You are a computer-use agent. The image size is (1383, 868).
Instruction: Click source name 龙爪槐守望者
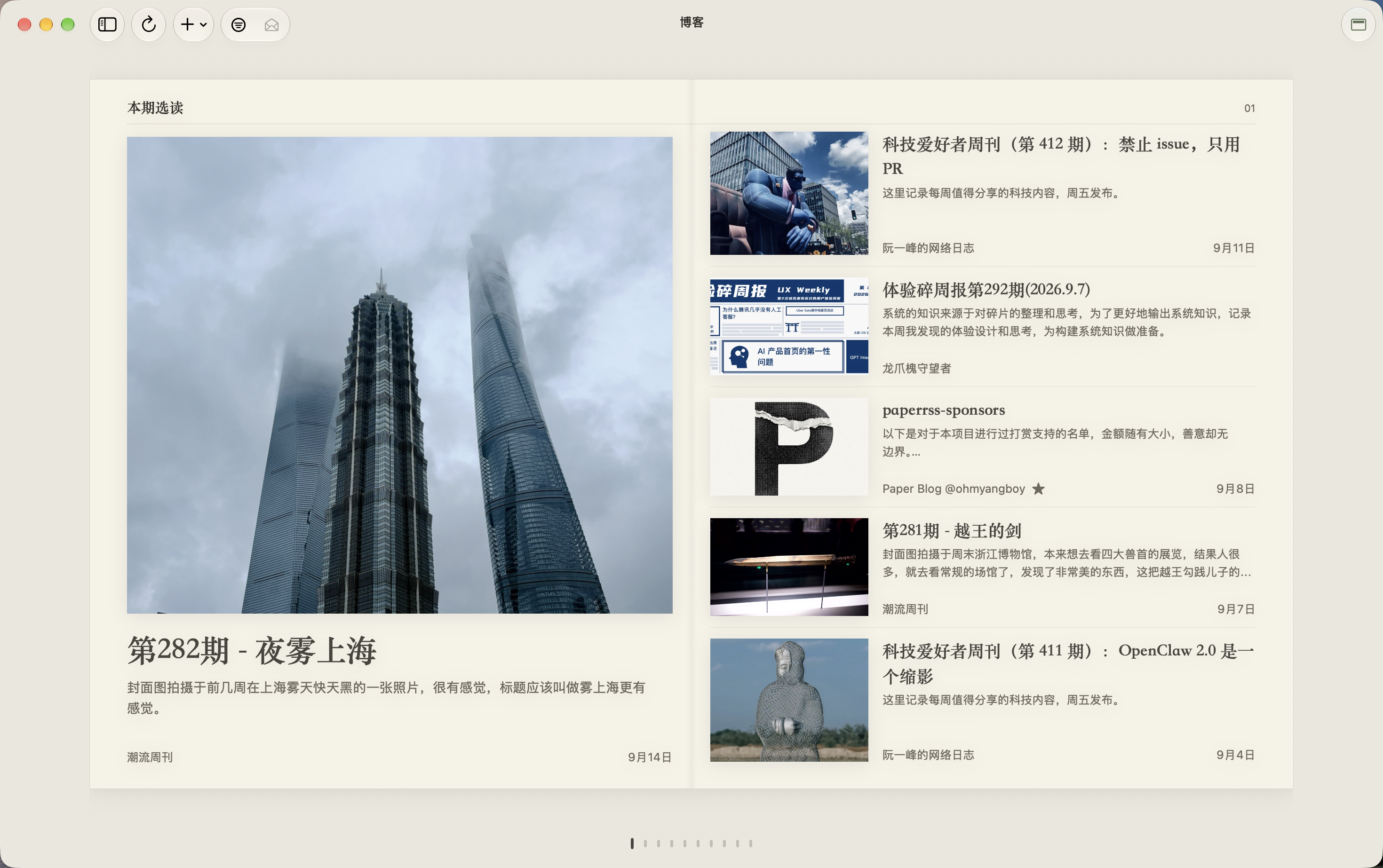click(917, 368)
